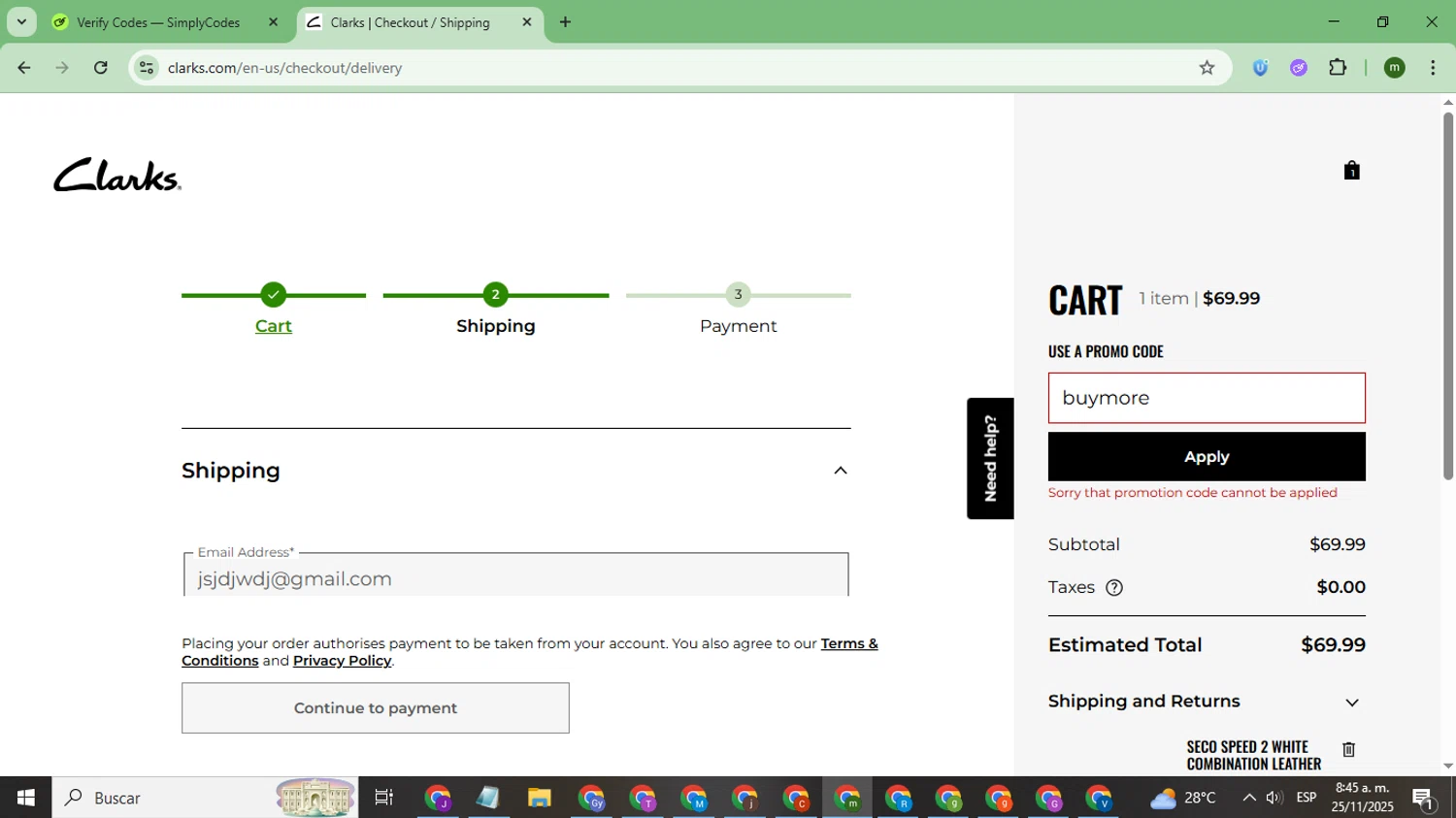The width and height of the screenshot is (1456, 818).
Task: Open the Privacy Policy link
Action: (x=342, y=661)
